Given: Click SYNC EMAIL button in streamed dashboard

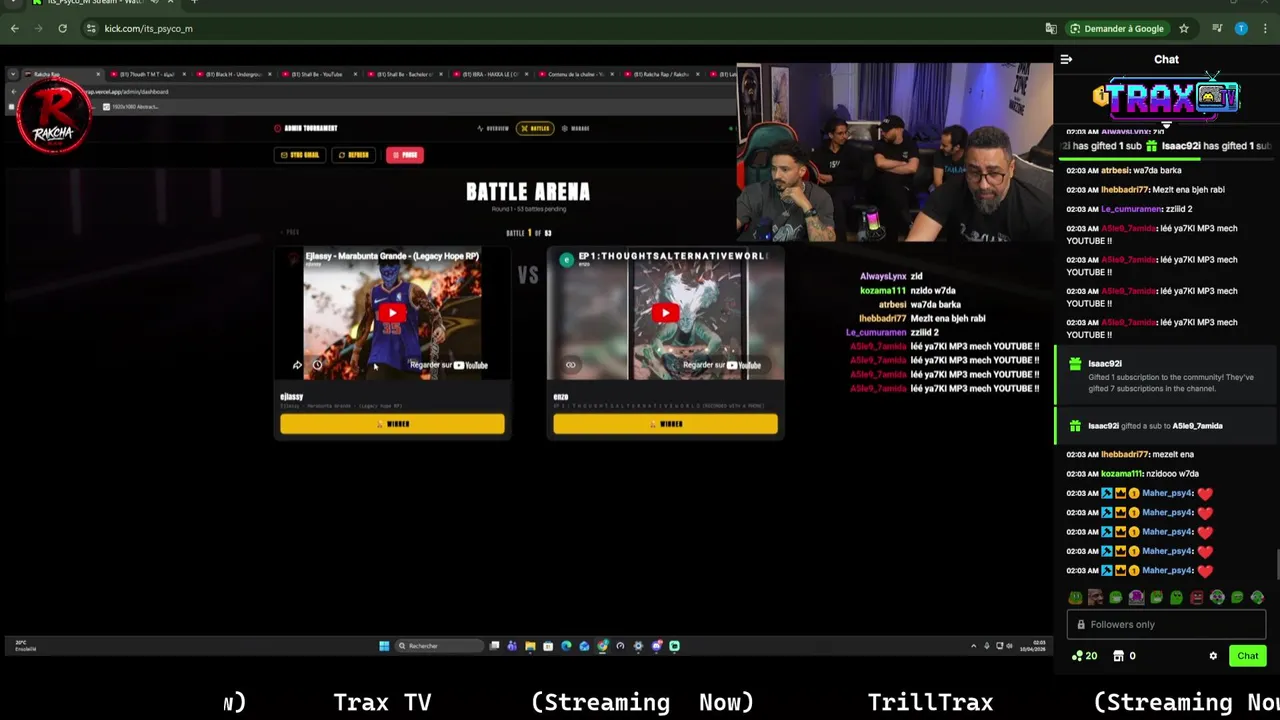Looking at the screenshot, I should point(301,155).
